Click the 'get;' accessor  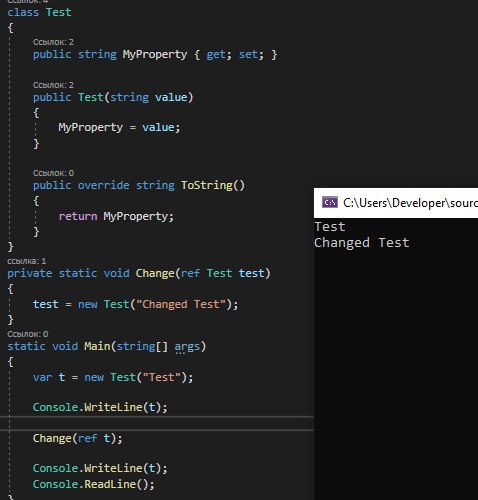(219, 55)
